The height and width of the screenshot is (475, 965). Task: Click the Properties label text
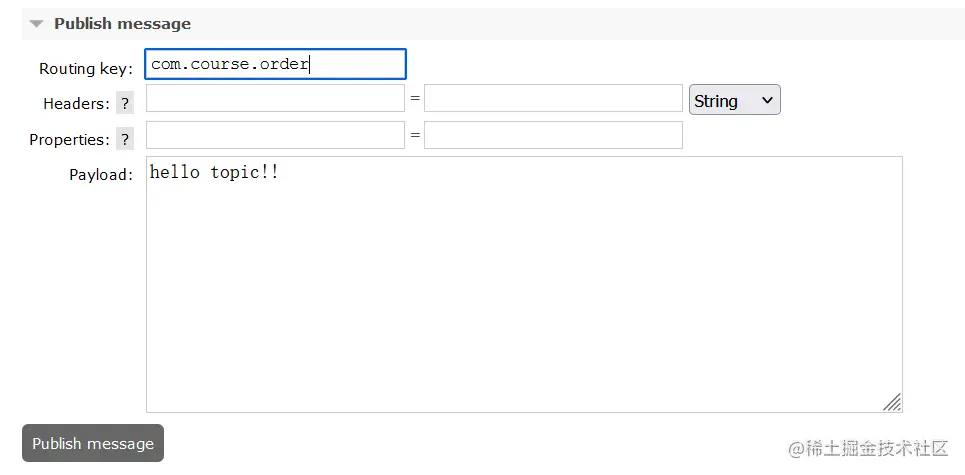[x=69, y=140]
